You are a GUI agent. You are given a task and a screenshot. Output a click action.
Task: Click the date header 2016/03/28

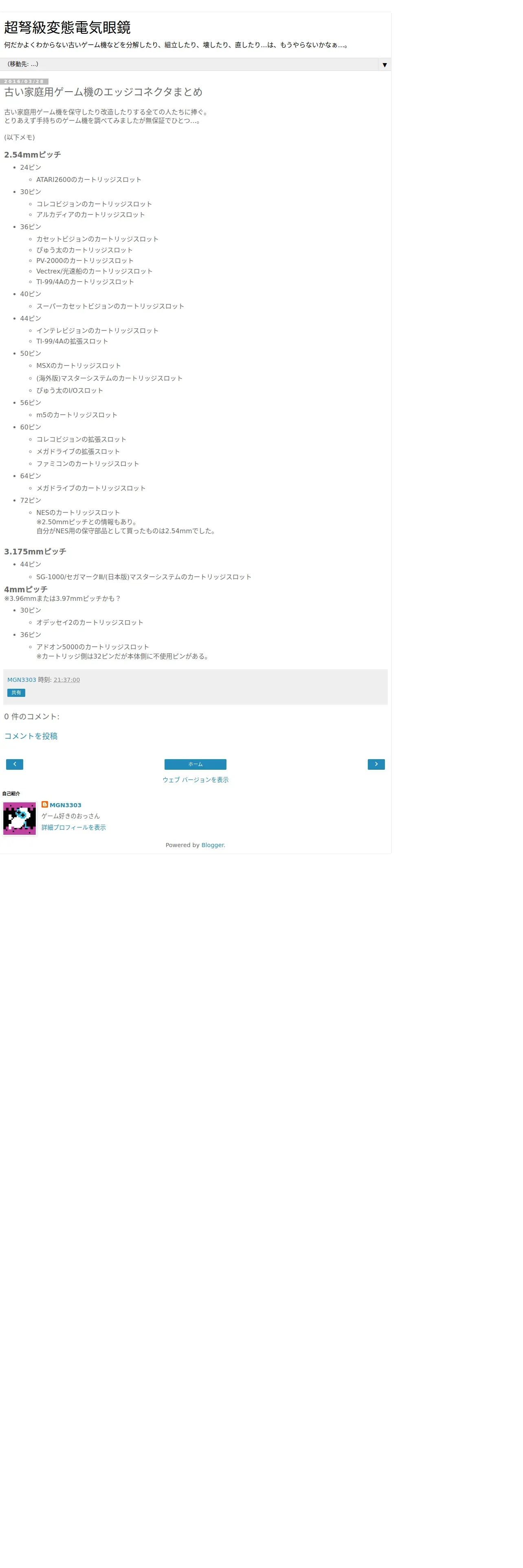tap(24, 81)
